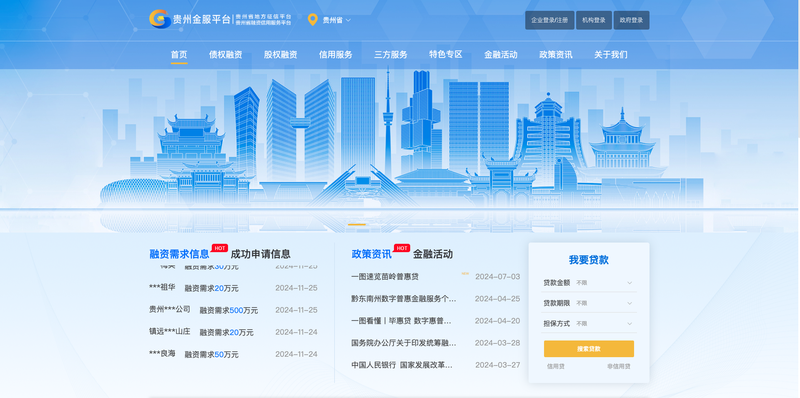Open the 一图速览苗岭普惠贷 article link
Screen dimensions: 800x398
pyautogui.click(x=385, y=277)
